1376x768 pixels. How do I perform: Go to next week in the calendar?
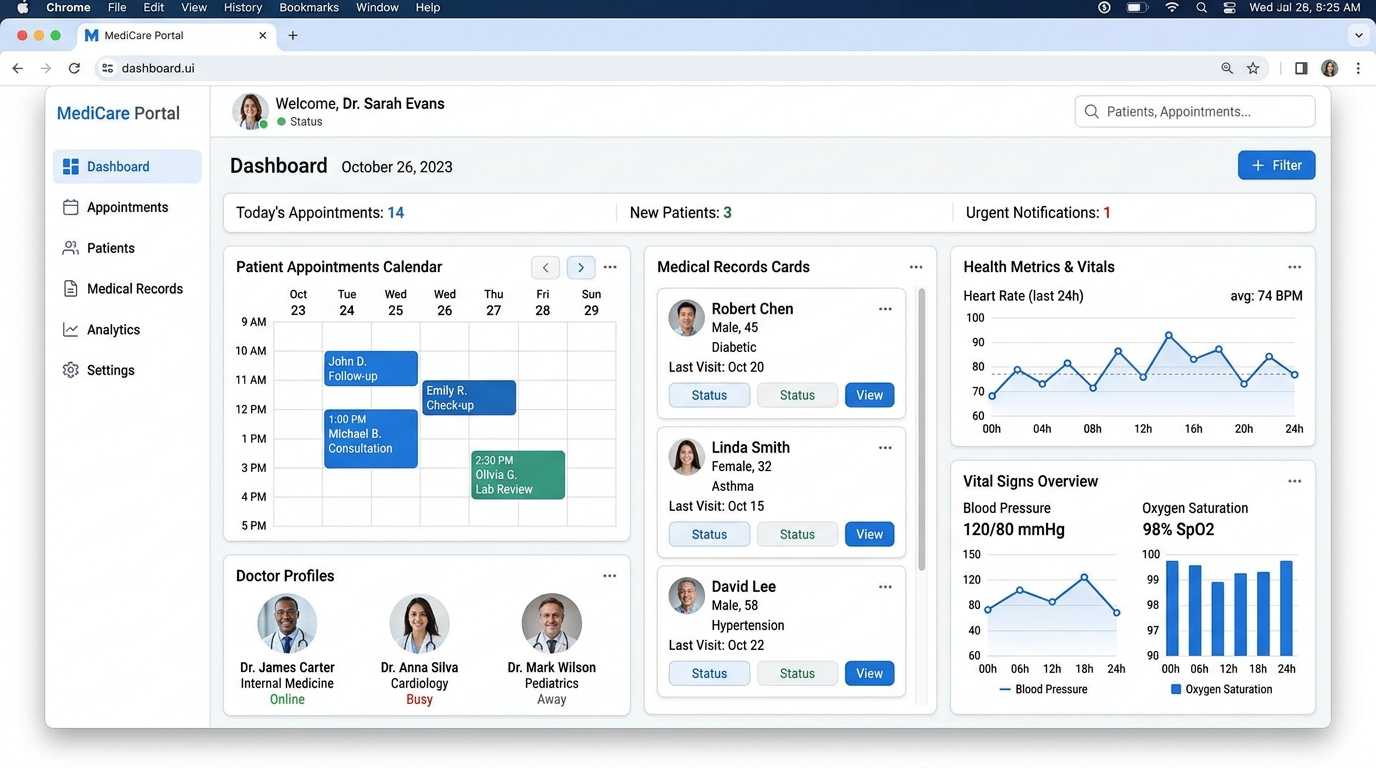point(581,267)
